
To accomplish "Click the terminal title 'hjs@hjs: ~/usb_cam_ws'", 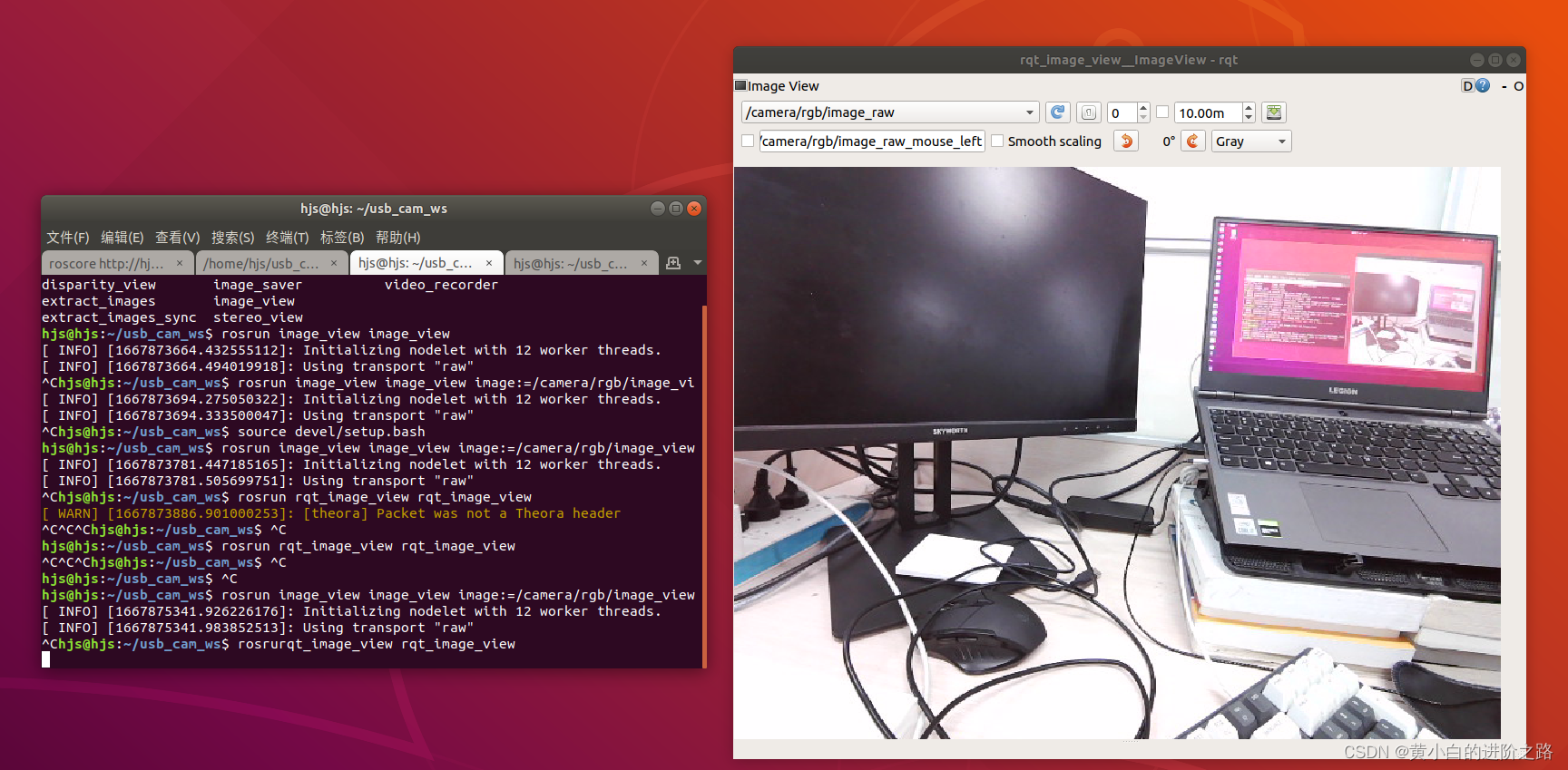I will tap(374, 209).
